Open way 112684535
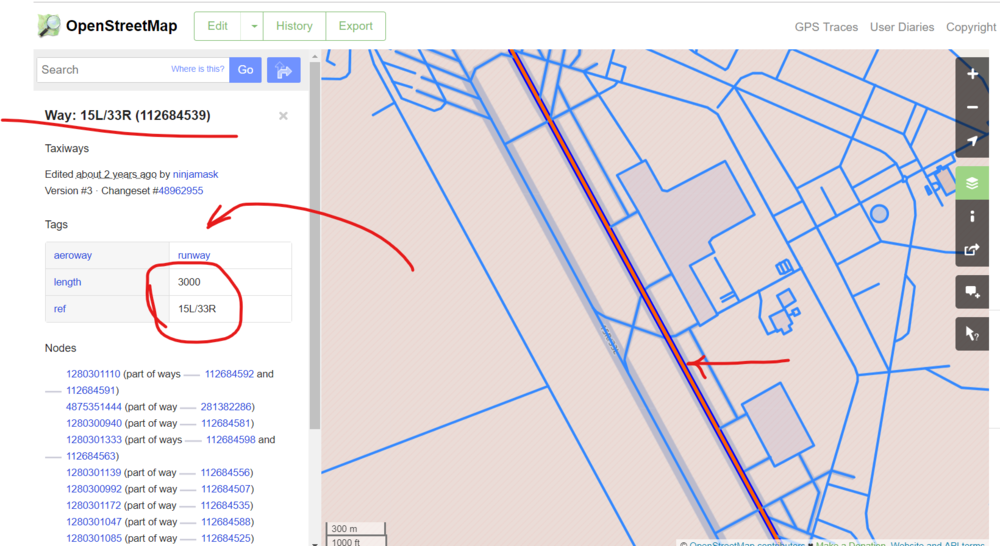 point(225,505)
